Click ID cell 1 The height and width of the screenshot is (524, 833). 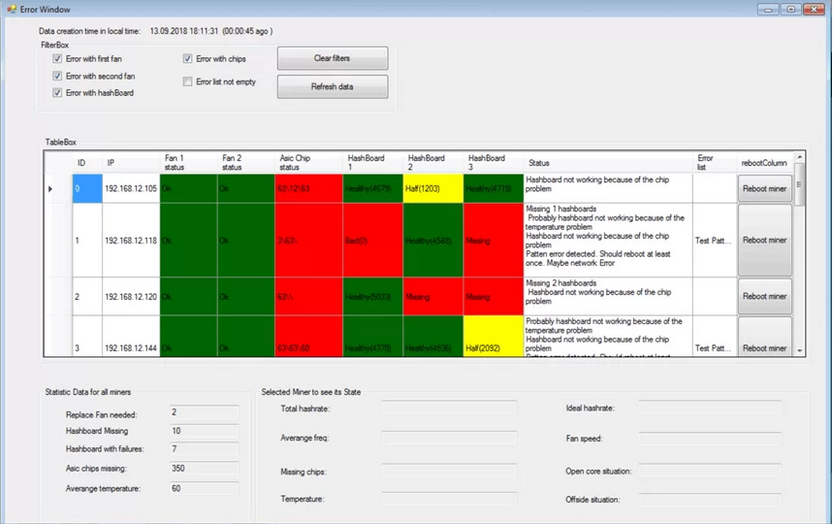click(87, 240)
